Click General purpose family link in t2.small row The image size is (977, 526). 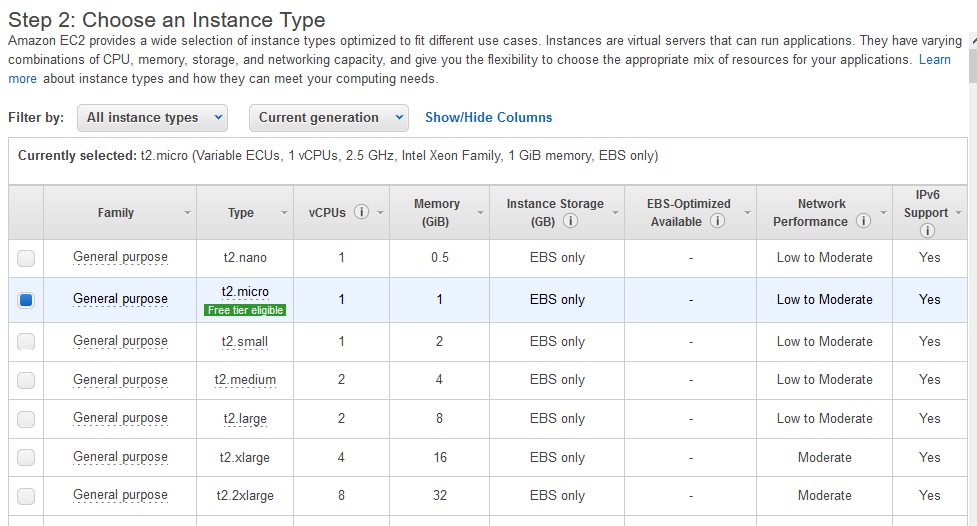point(120,341)
